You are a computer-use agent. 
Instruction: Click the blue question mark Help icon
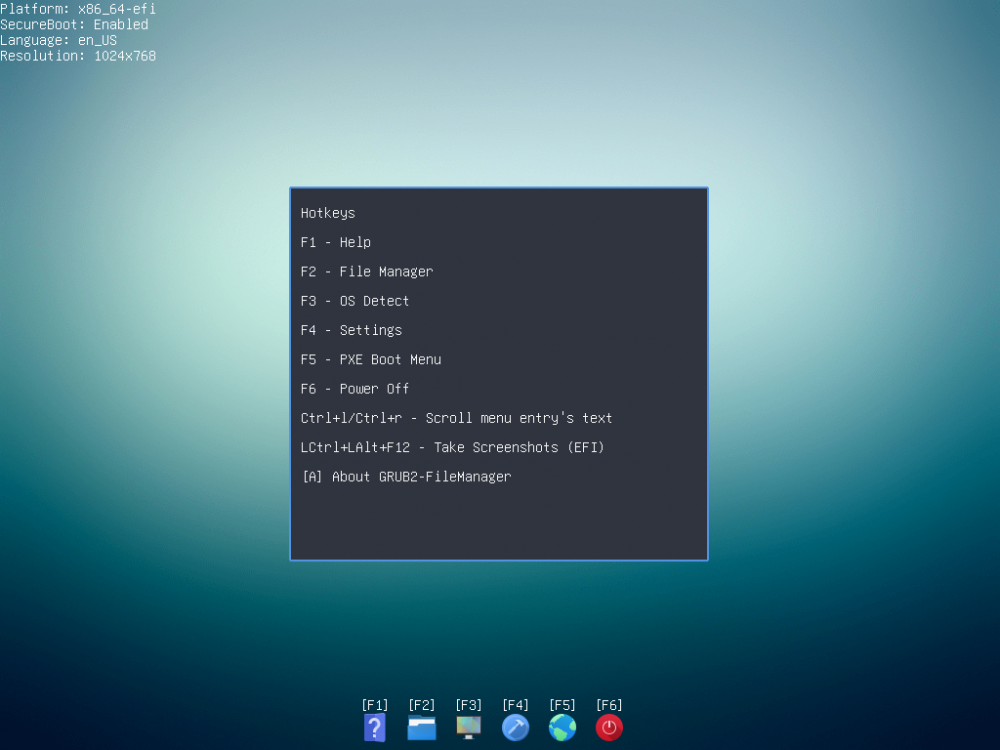375,727
